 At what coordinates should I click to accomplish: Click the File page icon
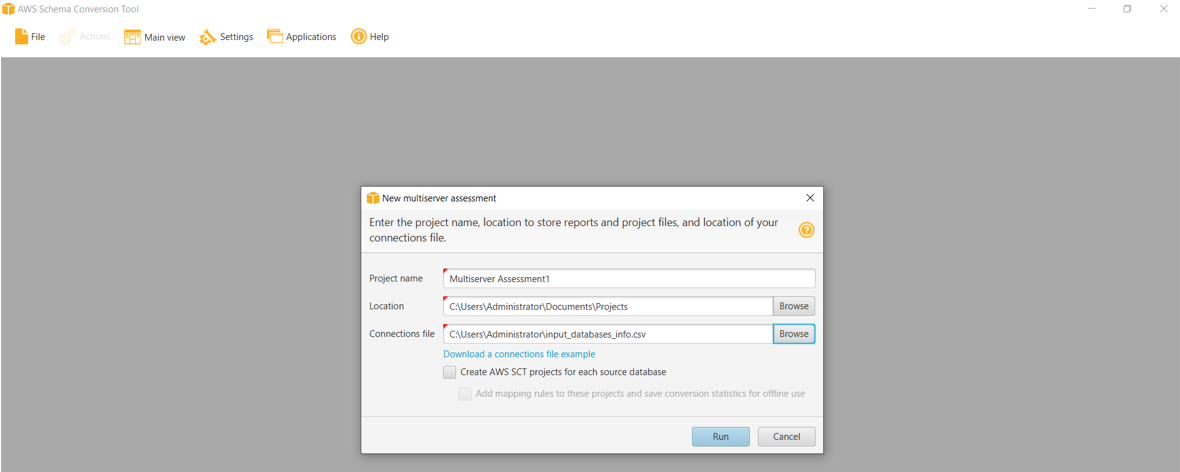(22, 37)
